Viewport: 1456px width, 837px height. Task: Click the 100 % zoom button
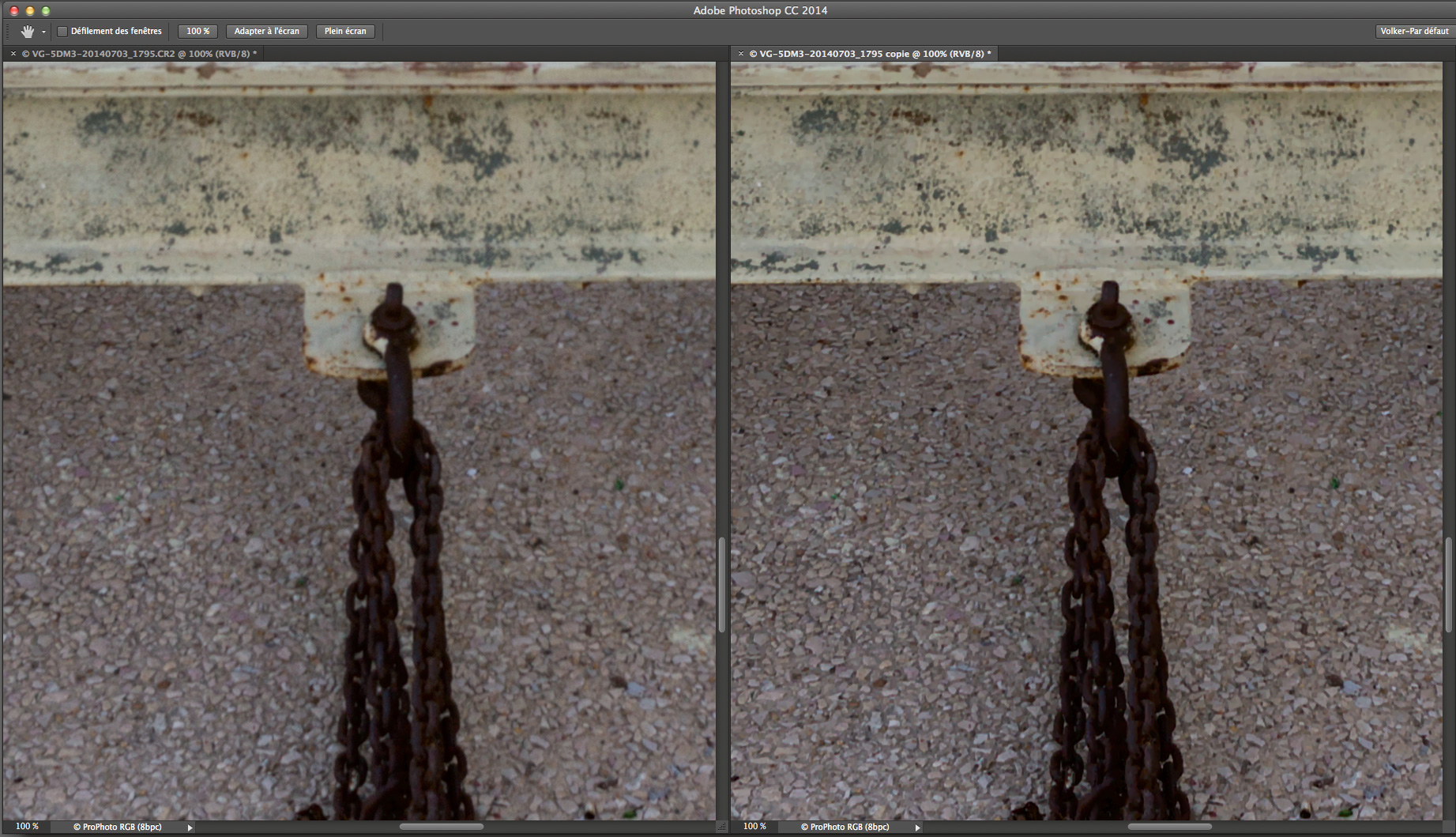(x=198, y=32)
